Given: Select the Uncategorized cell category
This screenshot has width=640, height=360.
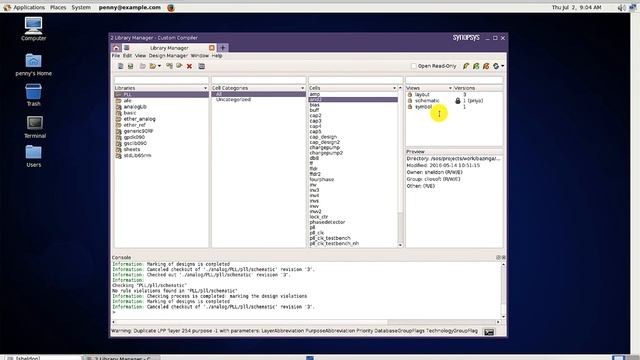Looking at the screenshot, I should [233, 100].
